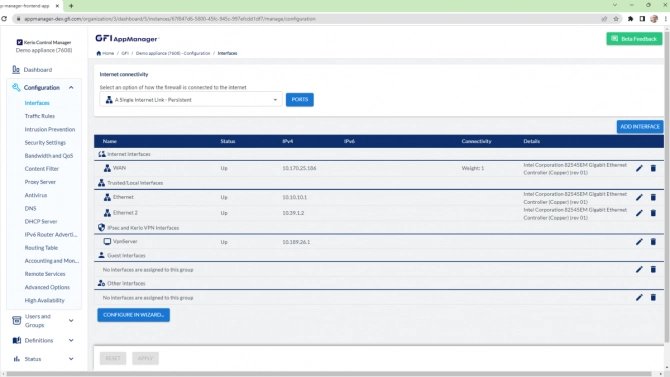Click trash icon in Guest Interfaces group row
The width and height of the screenshot is (670, 377).
tap(653, 269)
